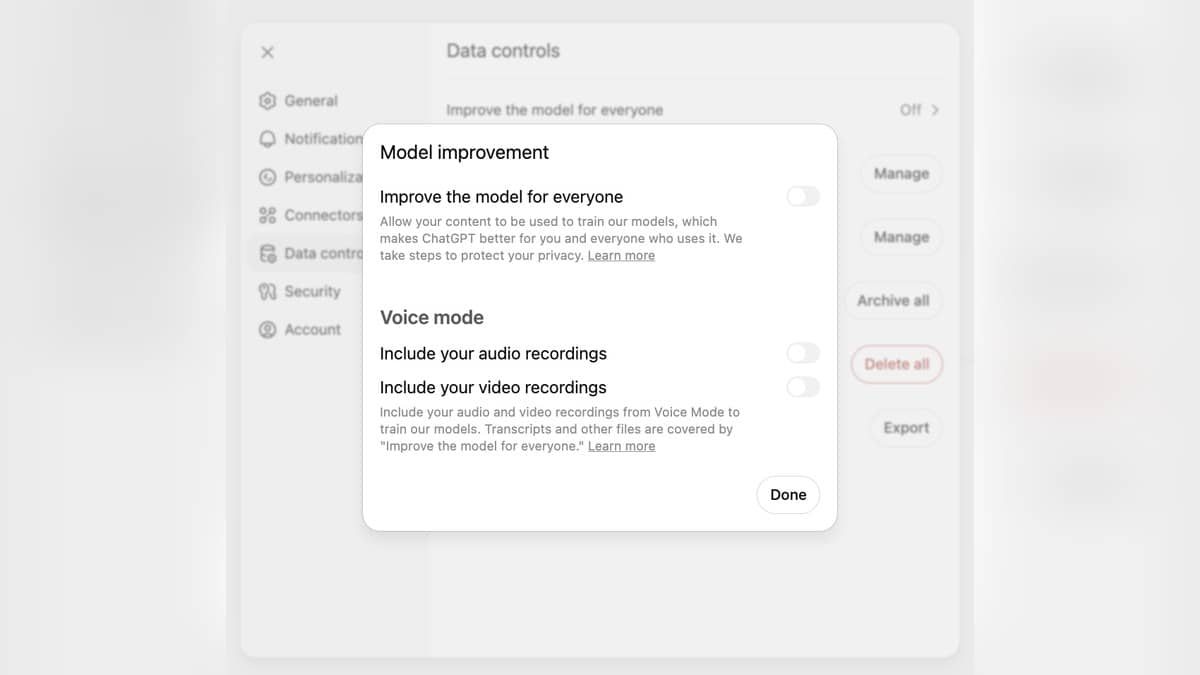The width and height of the screenshot is (1200, 675).
Task: Click the Notifications bell icon
Action: [x=267, y=139]
